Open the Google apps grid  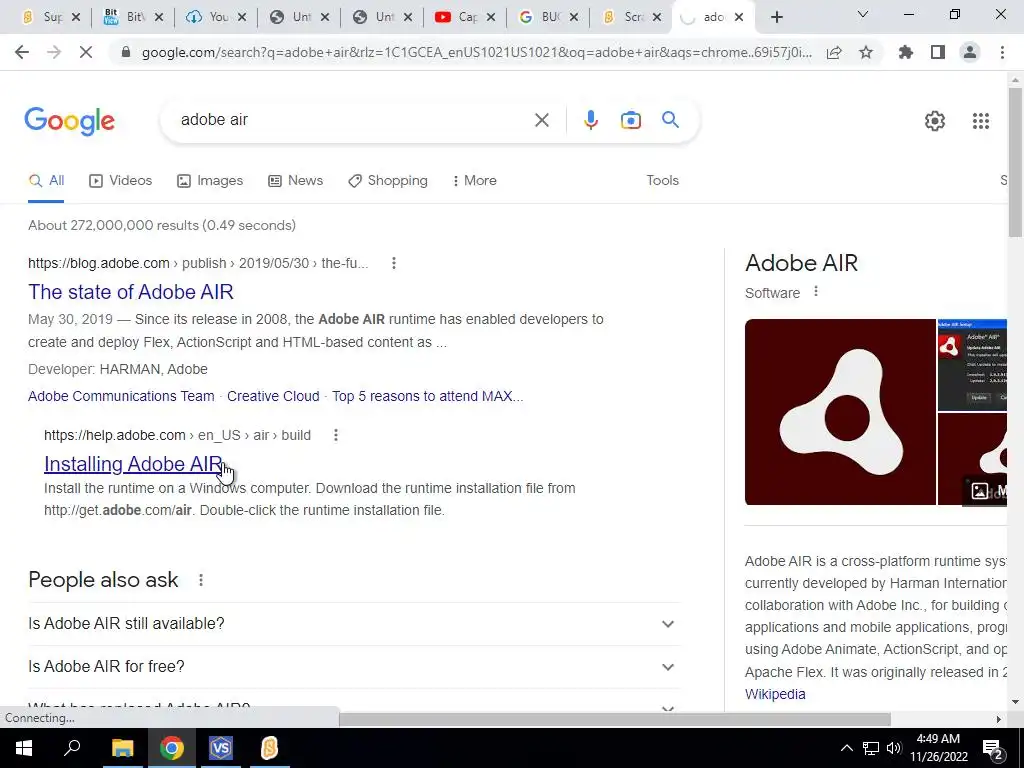click(980, 121)
